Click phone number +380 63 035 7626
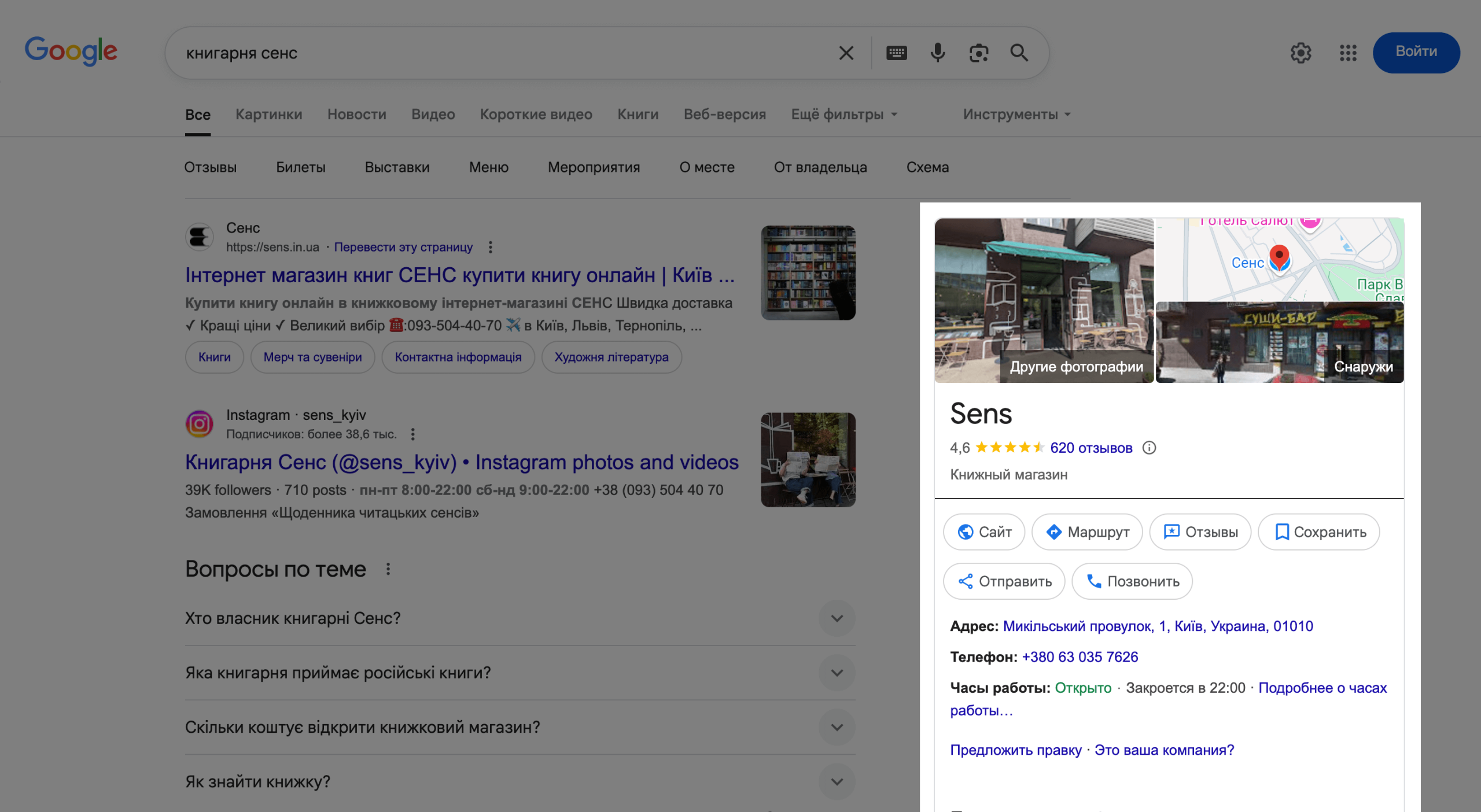This screenshot has width=1481, height=812. (1080, 657)
